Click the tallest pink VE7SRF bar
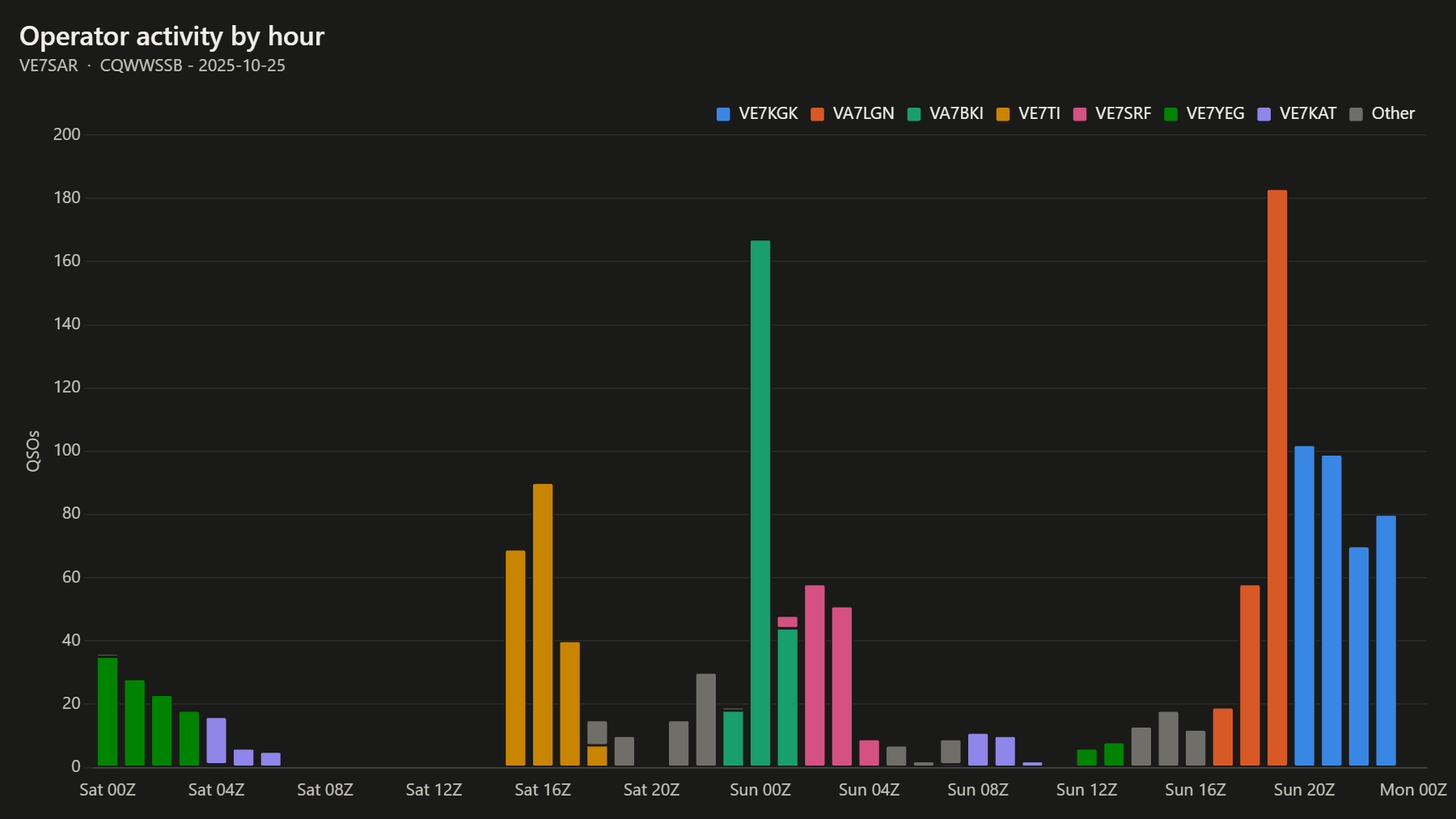 pyautogui.click(x=815, y=675)
